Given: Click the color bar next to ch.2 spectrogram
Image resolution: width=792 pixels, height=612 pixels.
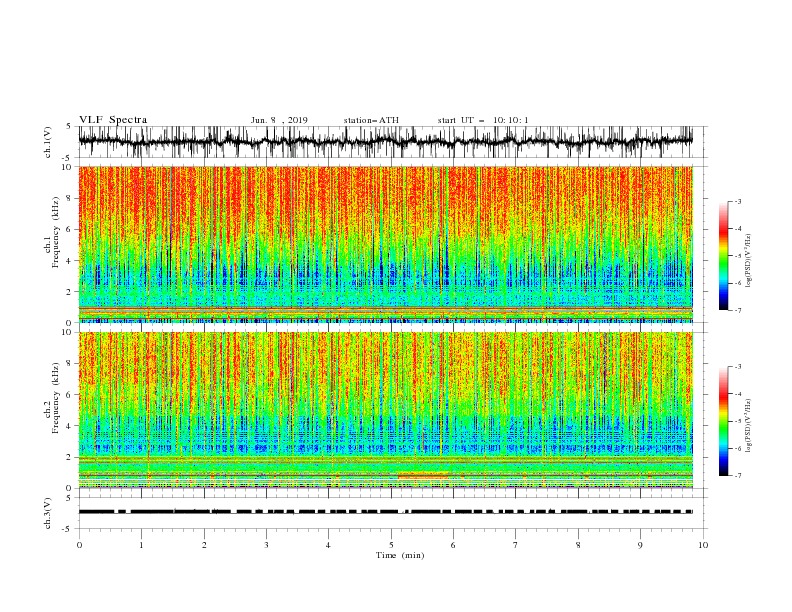Looking at the screenshot, I should pyautogui.click(x=723, y=421).
